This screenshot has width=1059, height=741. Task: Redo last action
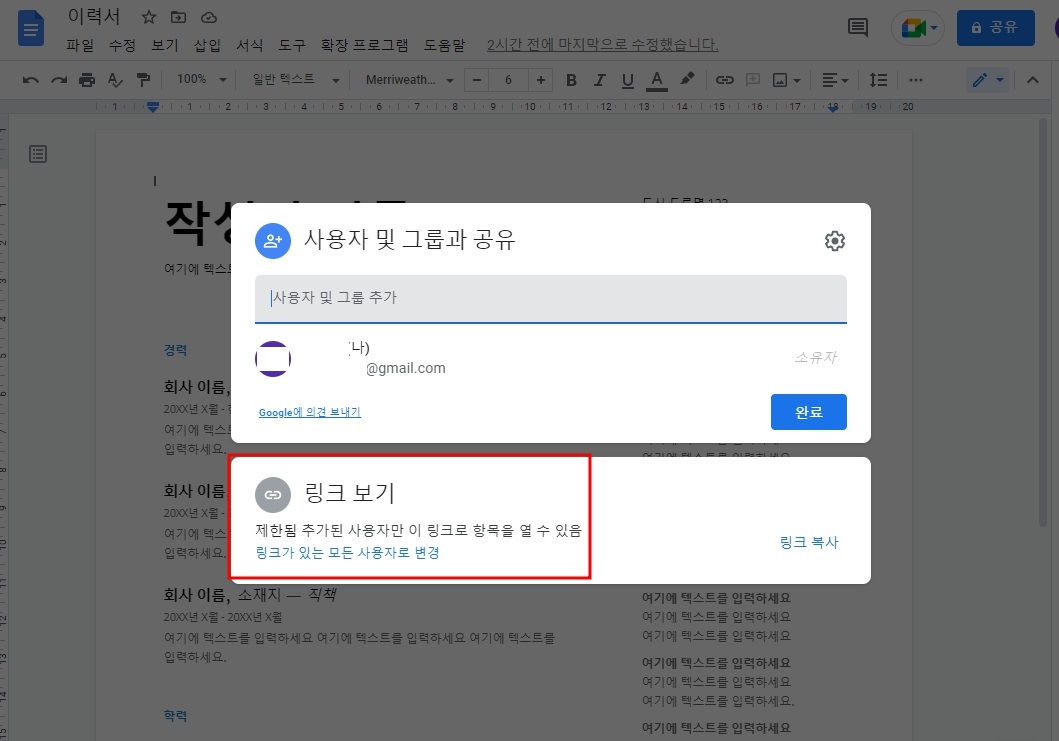click(59, 80)
